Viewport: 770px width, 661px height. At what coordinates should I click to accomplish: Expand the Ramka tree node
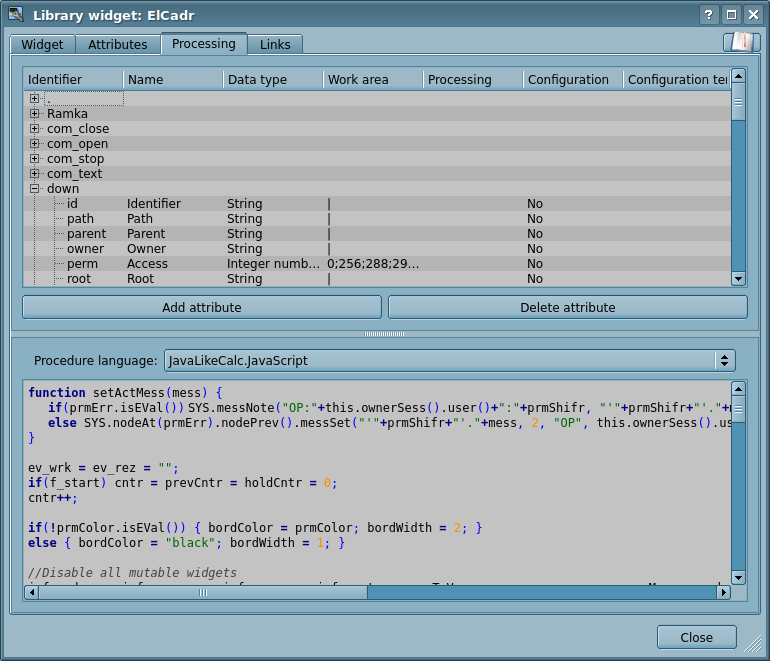click(x=35, y=114)
